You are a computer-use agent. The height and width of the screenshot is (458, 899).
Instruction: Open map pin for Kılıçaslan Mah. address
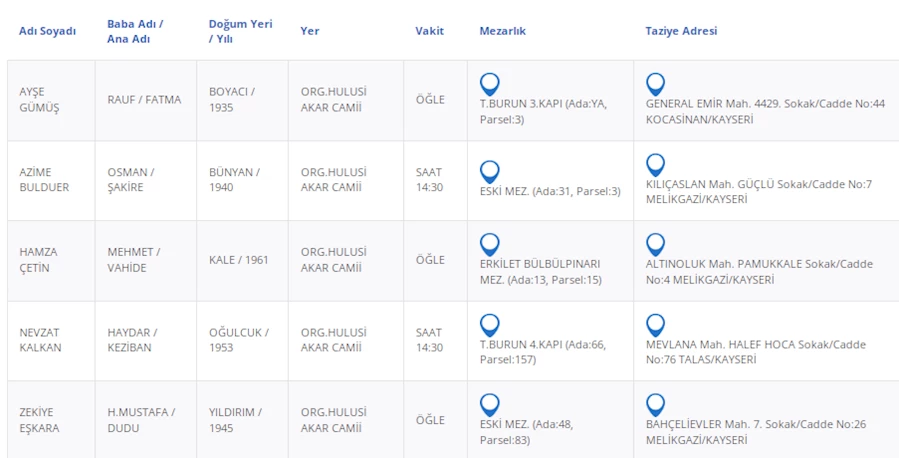click(x=655, y=165)
